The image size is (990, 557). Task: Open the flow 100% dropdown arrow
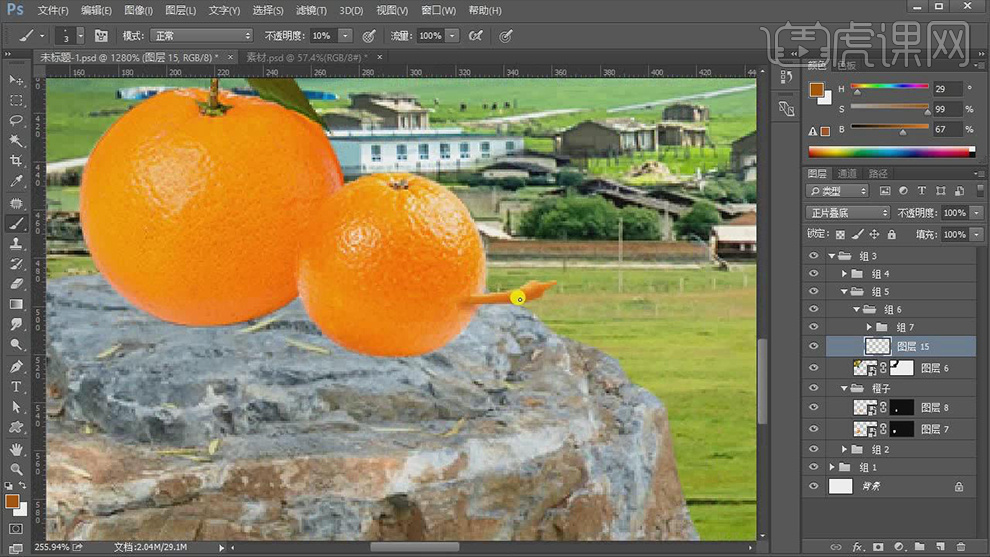[x=452, y=36]
